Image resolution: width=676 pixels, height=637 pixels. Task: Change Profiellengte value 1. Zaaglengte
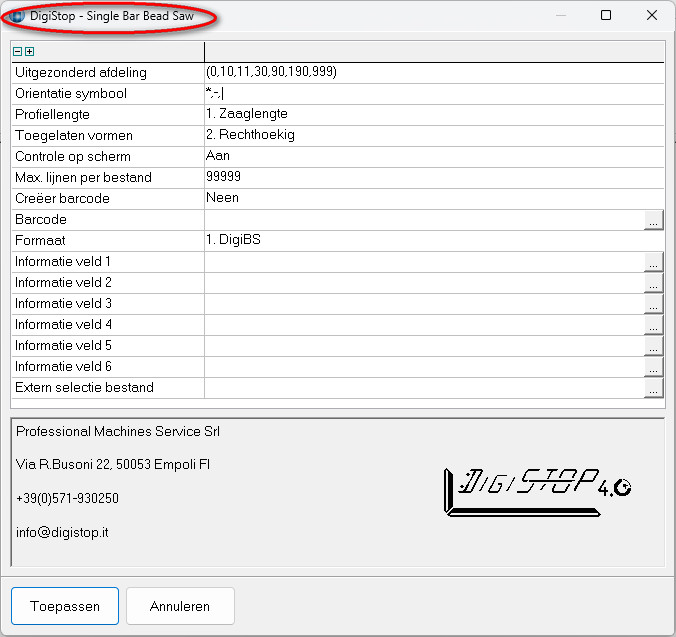point(434,115)
